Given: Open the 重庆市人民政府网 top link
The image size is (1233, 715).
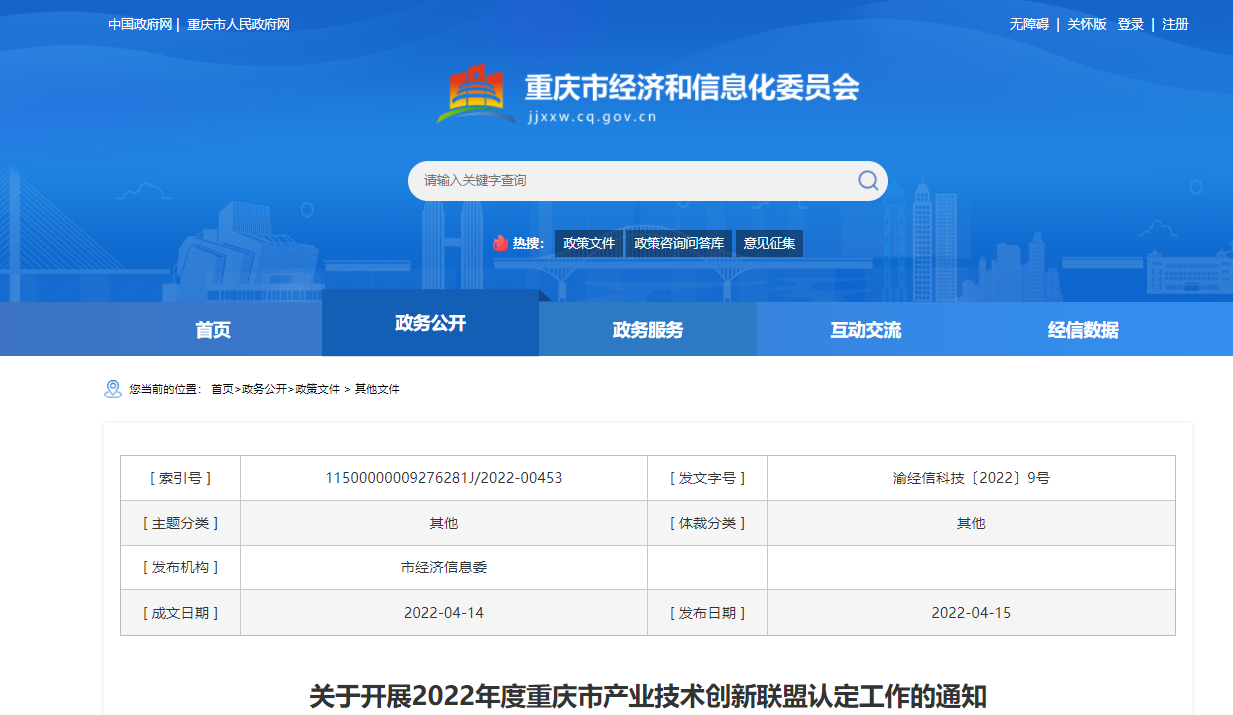Looking at the screenshot, I should pyautogui.click(x=238, y=24).
